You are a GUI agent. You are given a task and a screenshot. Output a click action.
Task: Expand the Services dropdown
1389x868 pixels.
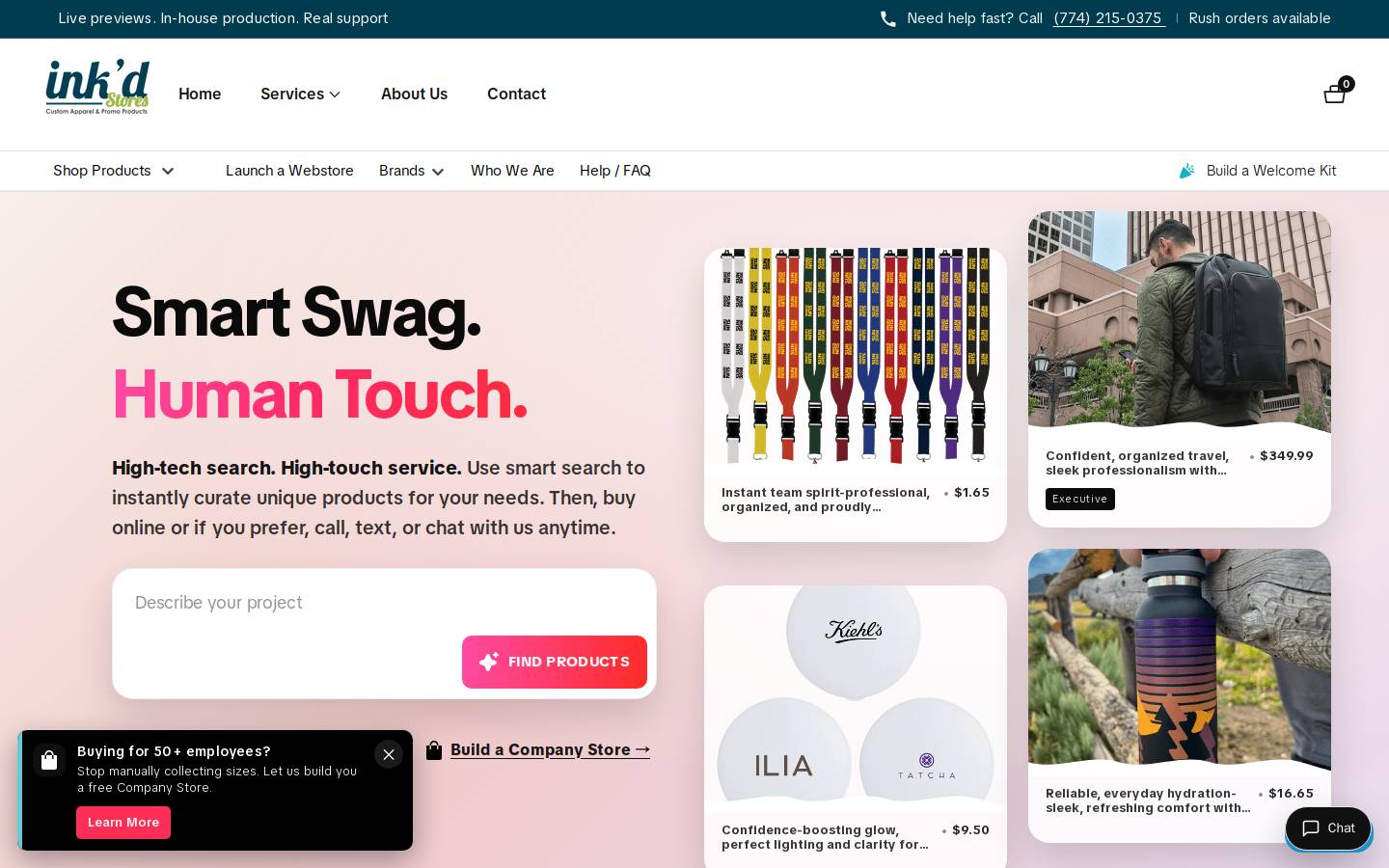[300, 94]
